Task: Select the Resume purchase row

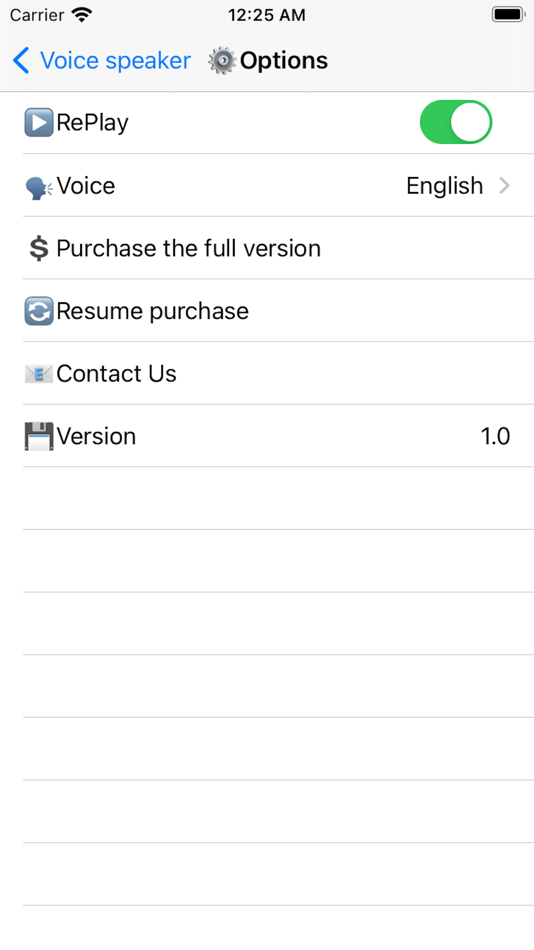Action: [x=278, y=310]
